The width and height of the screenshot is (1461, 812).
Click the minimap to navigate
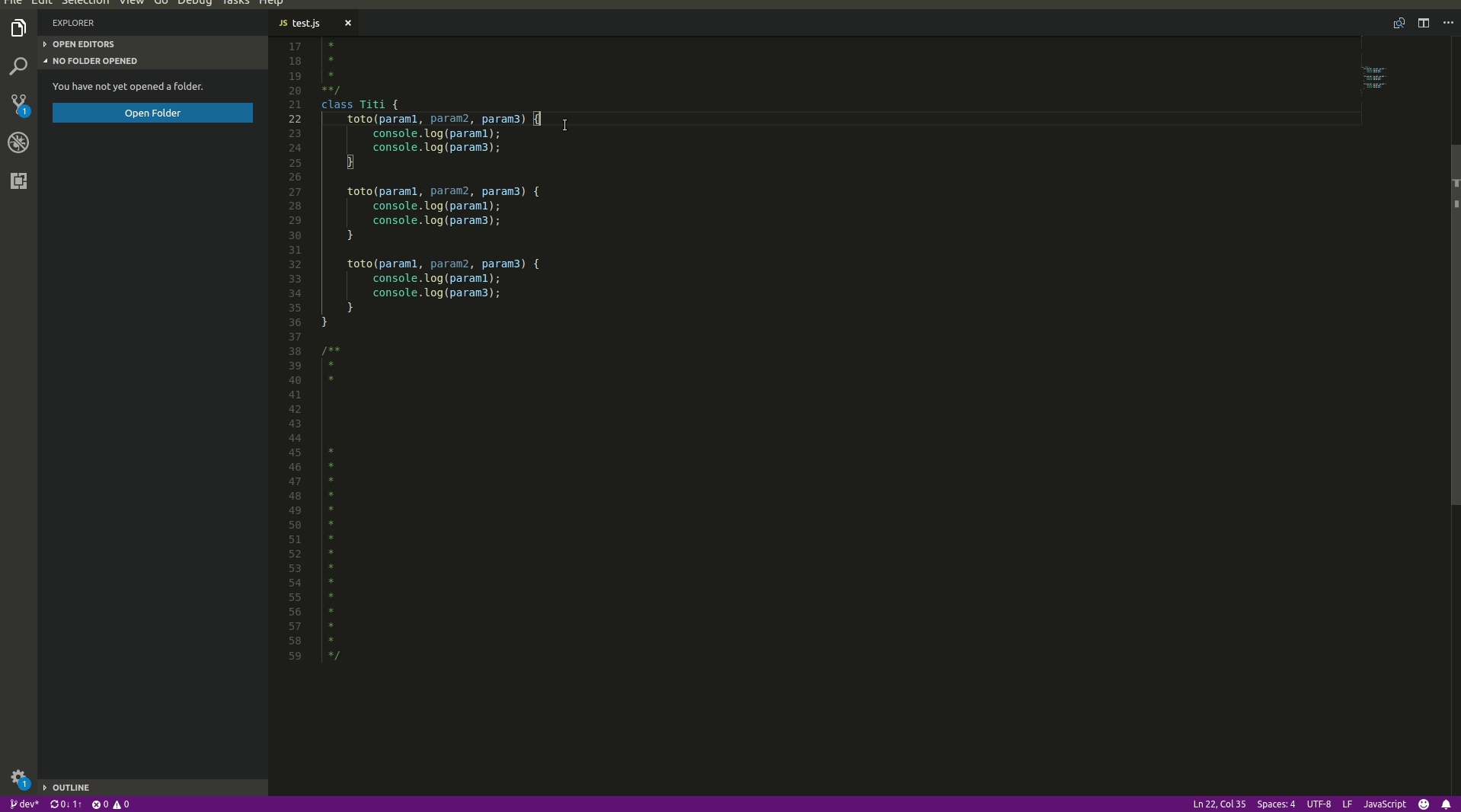click(1375, 78)
